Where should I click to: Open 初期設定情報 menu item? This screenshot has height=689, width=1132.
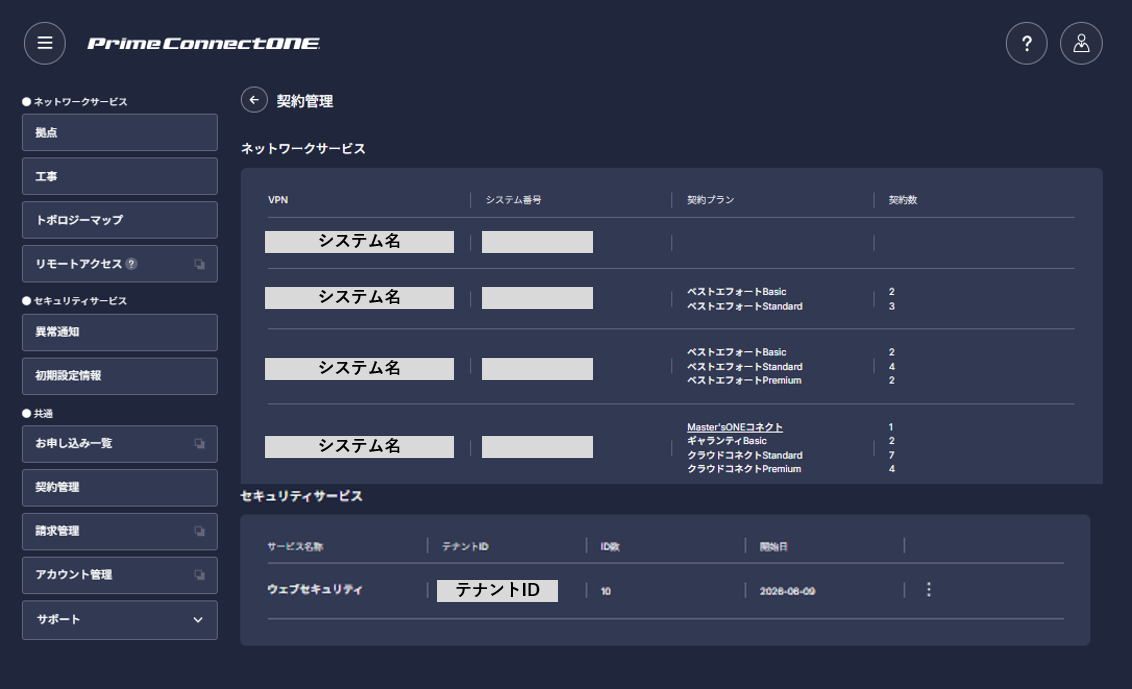point(120,376)
